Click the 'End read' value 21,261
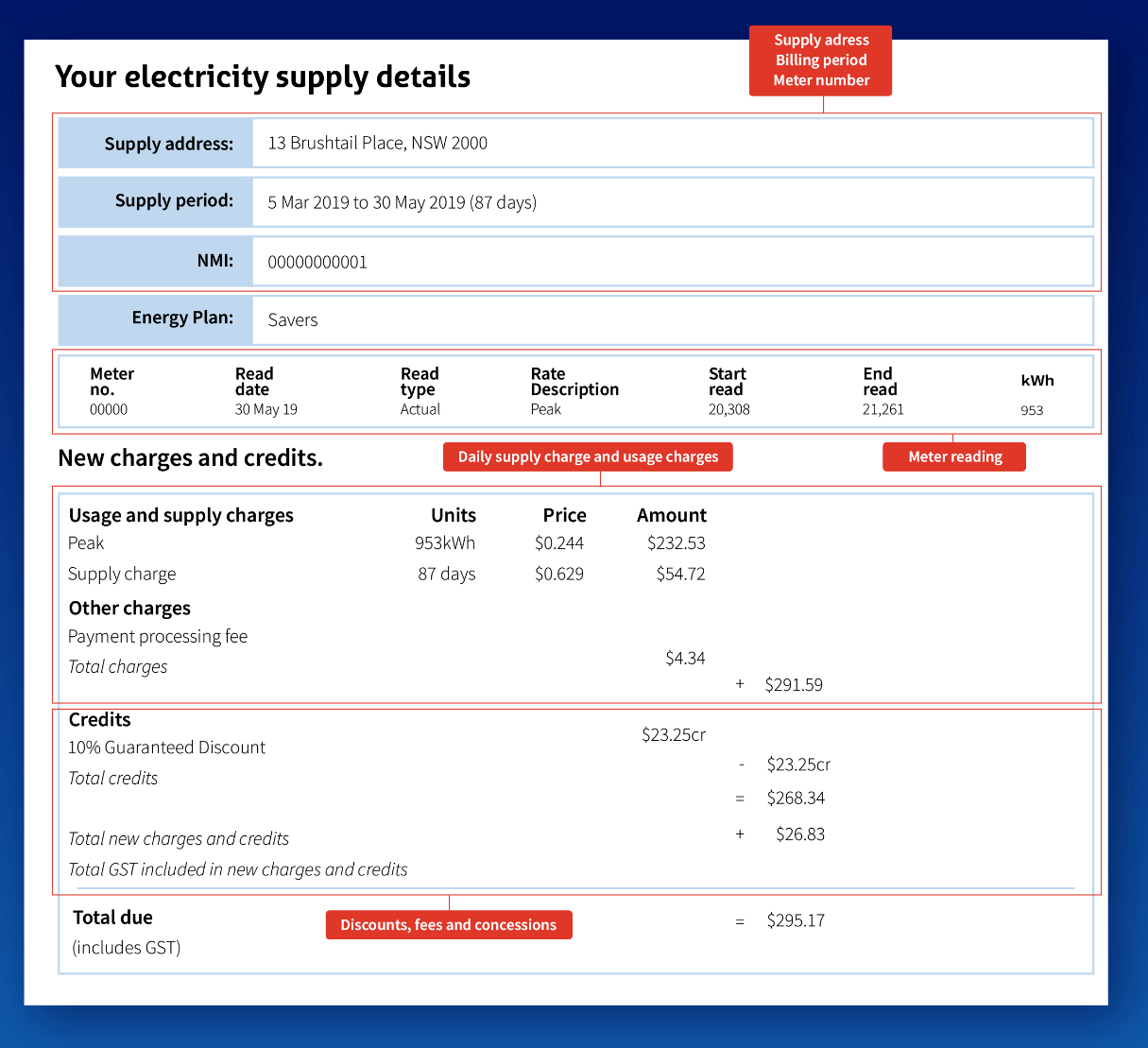 pyautogui.click(x=882, y=410)
